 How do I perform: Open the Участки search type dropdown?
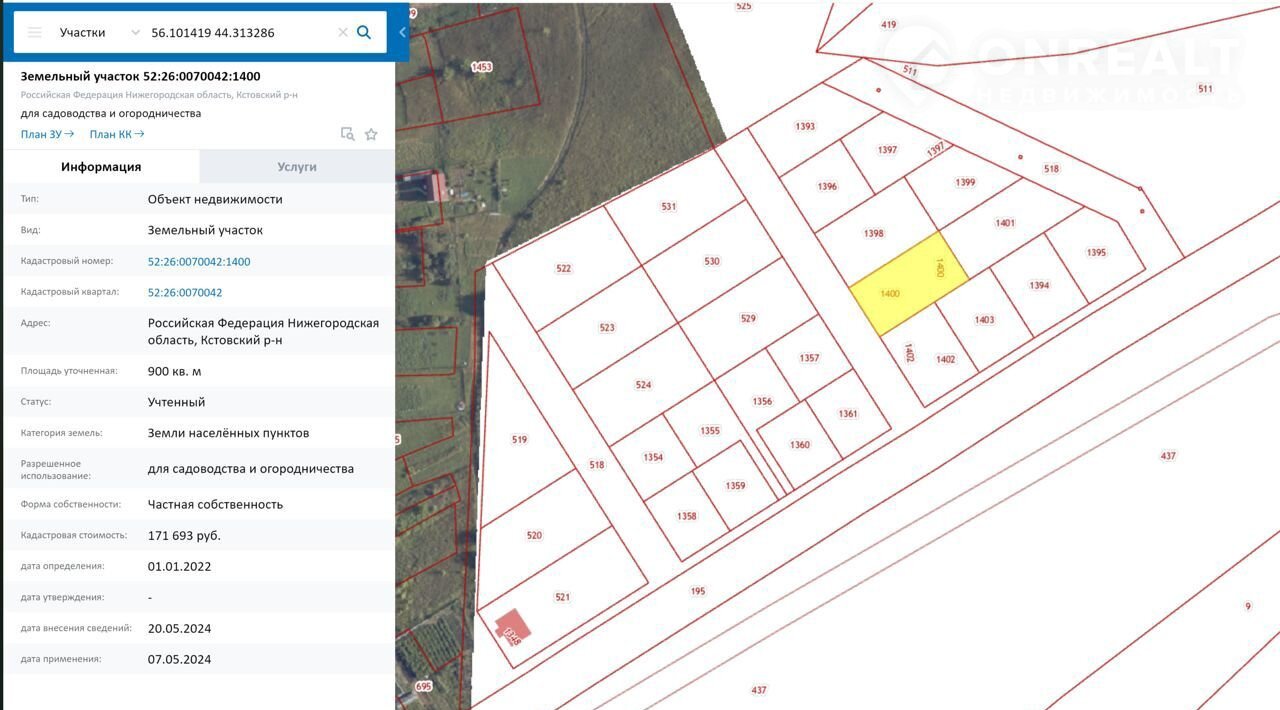[x=98, y=32]
